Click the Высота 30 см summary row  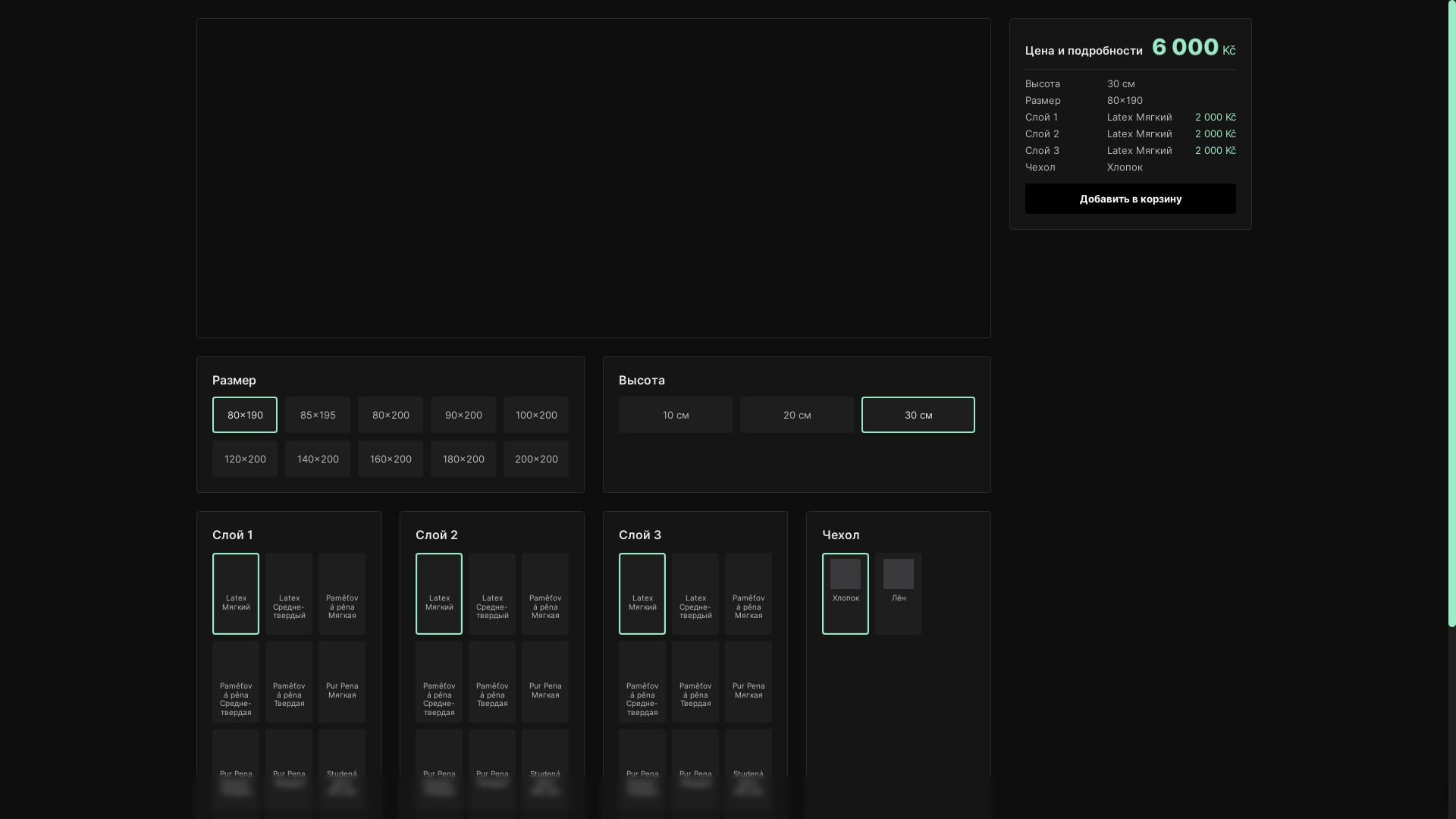pyautogui.click(x=1131, y=83)
